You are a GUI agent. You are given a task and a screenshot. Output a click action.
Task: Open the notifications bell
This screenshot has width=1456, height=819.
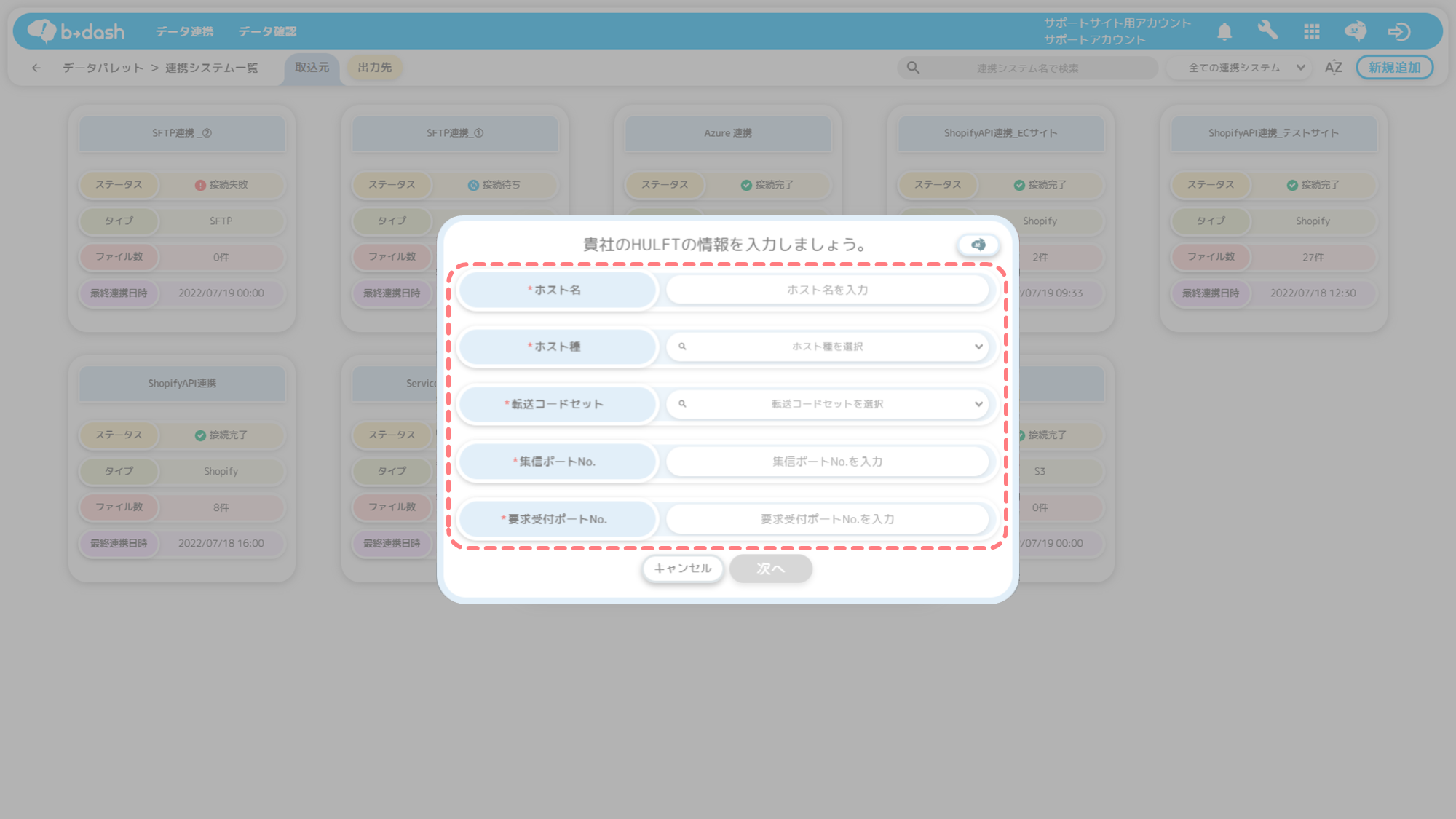(x=1224, y=31)
